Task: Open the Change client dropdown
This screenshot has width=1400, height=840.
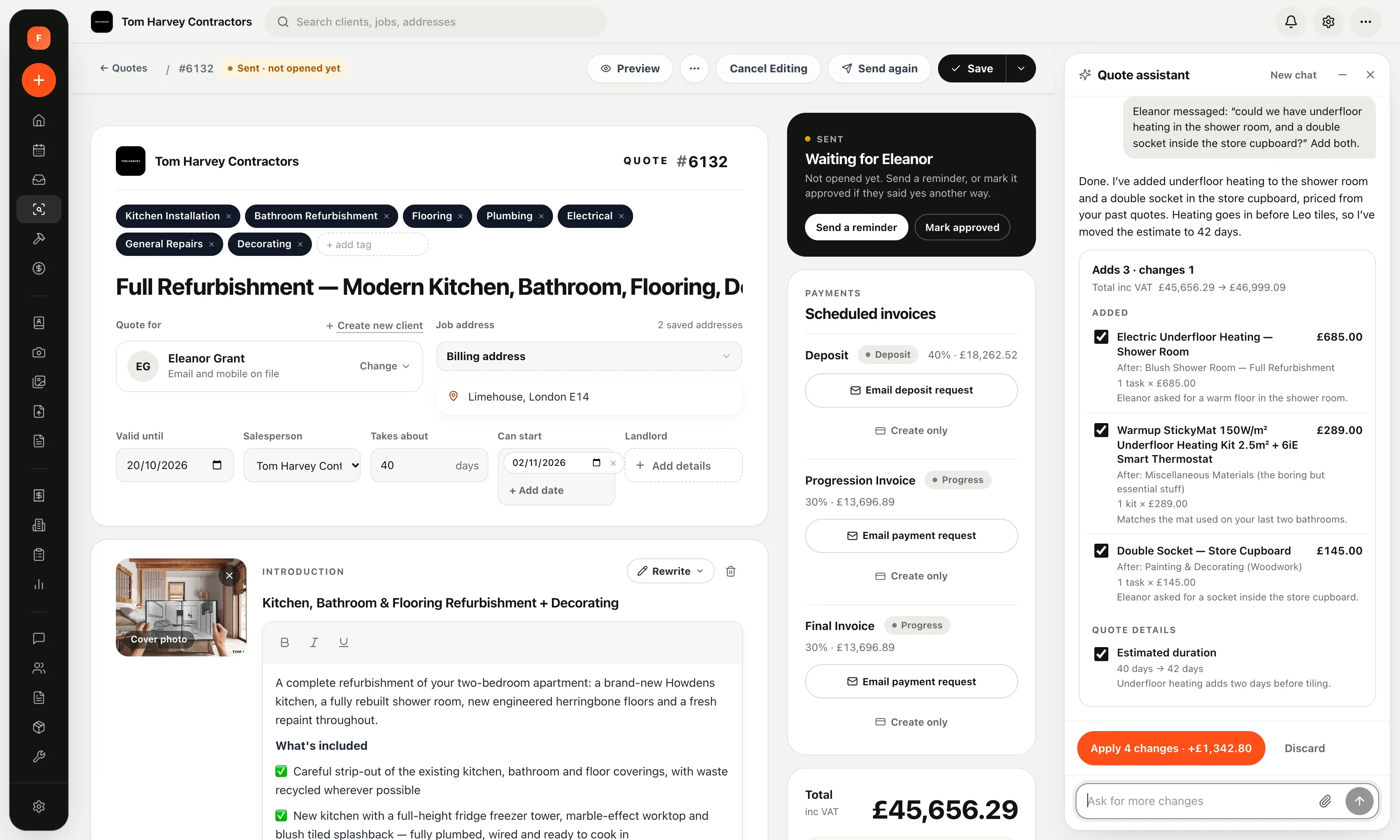Action: coord(384,366)
